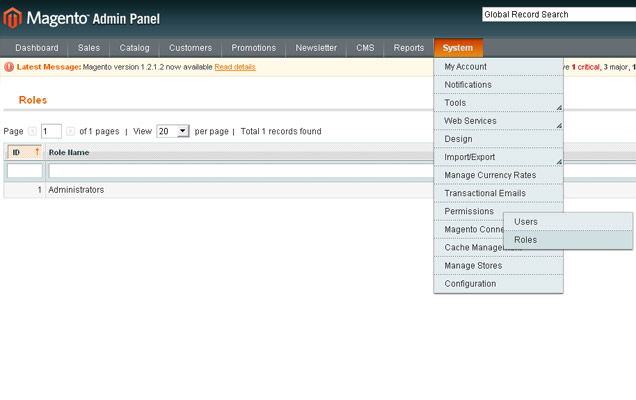This screenshot has width=636, height=400.
Task: Select Tools menu entry
Action: pyautogui.click(x=498, y=103)
